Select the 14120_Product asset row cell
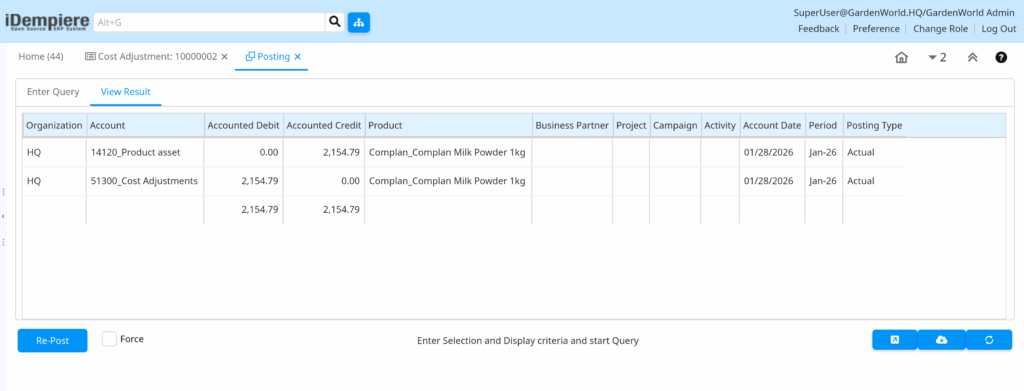Image resolution: width=1024 pixels, height=391 pixels. [x=144, y=152]
